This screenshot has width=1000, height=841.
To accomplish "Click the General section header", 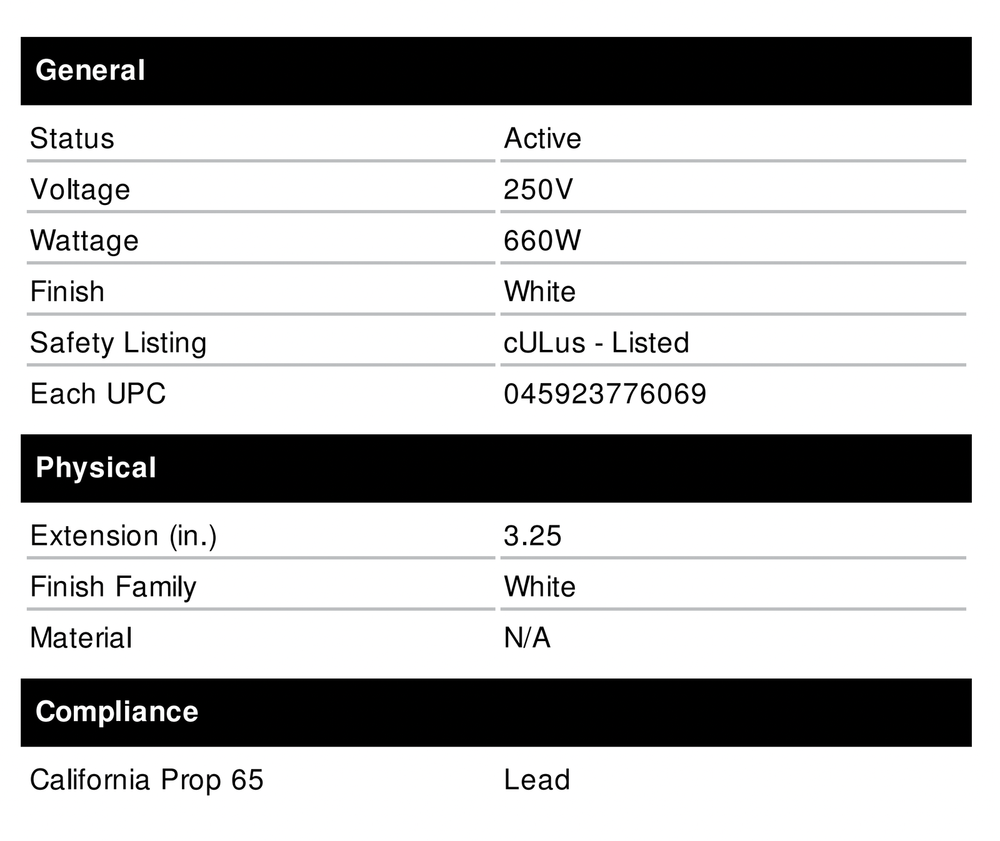I will (90, 71).
